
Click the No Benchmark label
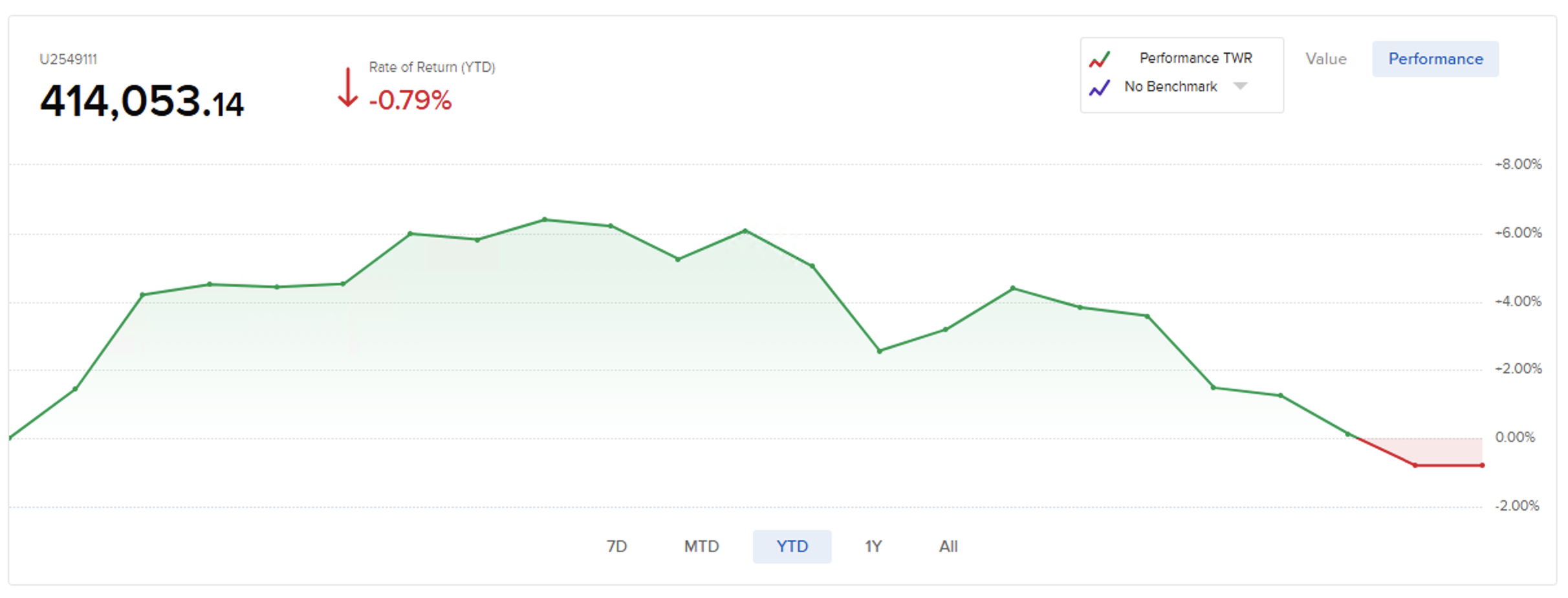[x=1170, y=87]
